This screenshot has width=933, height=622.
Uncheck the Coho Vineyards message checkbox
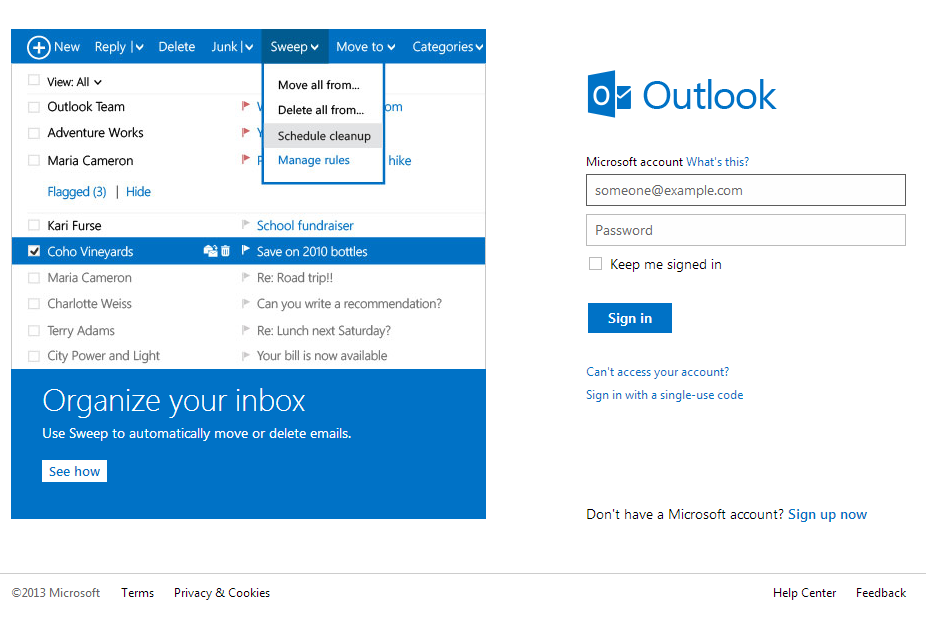pyautogui.click(x=31, y=250)
